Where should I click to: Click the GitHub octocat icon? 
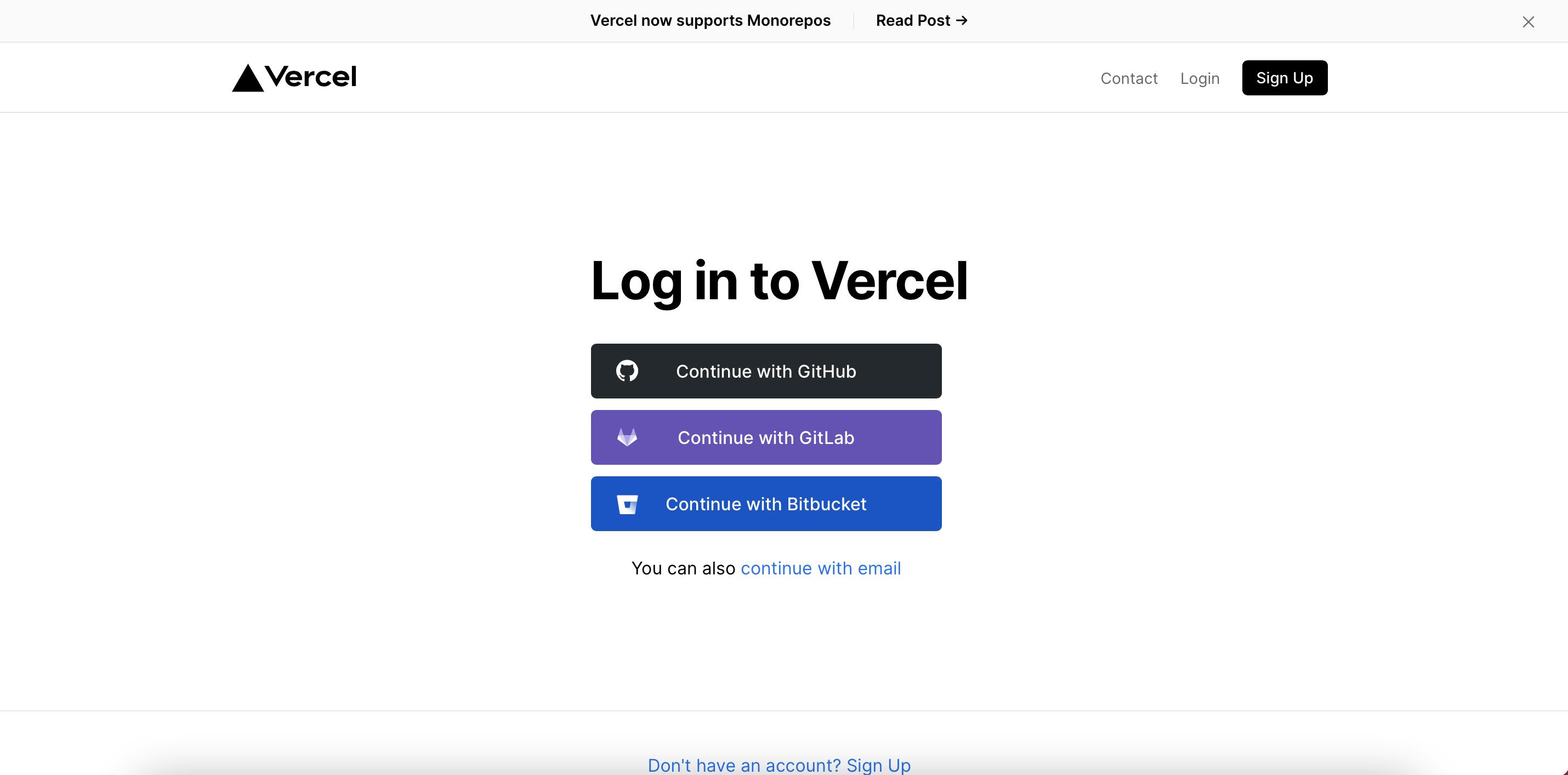(x=627, y=371)
